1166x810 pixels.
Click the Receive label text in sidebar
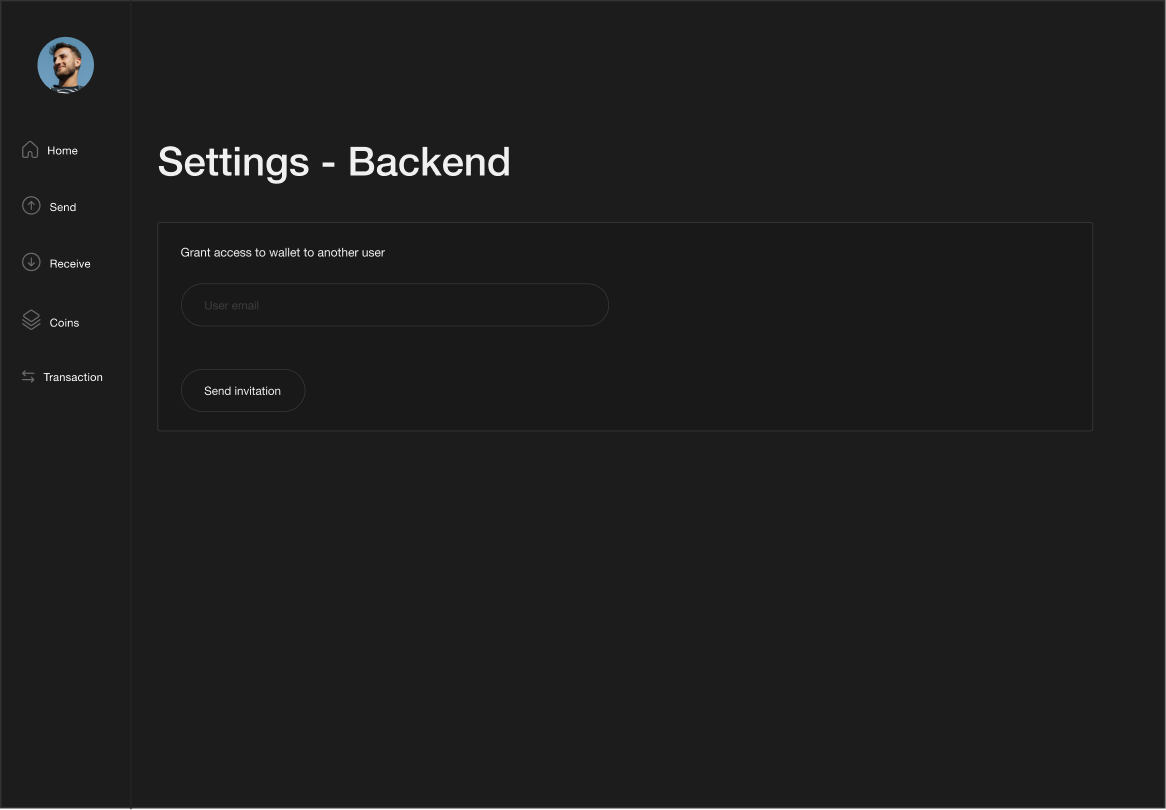[70, 263]
